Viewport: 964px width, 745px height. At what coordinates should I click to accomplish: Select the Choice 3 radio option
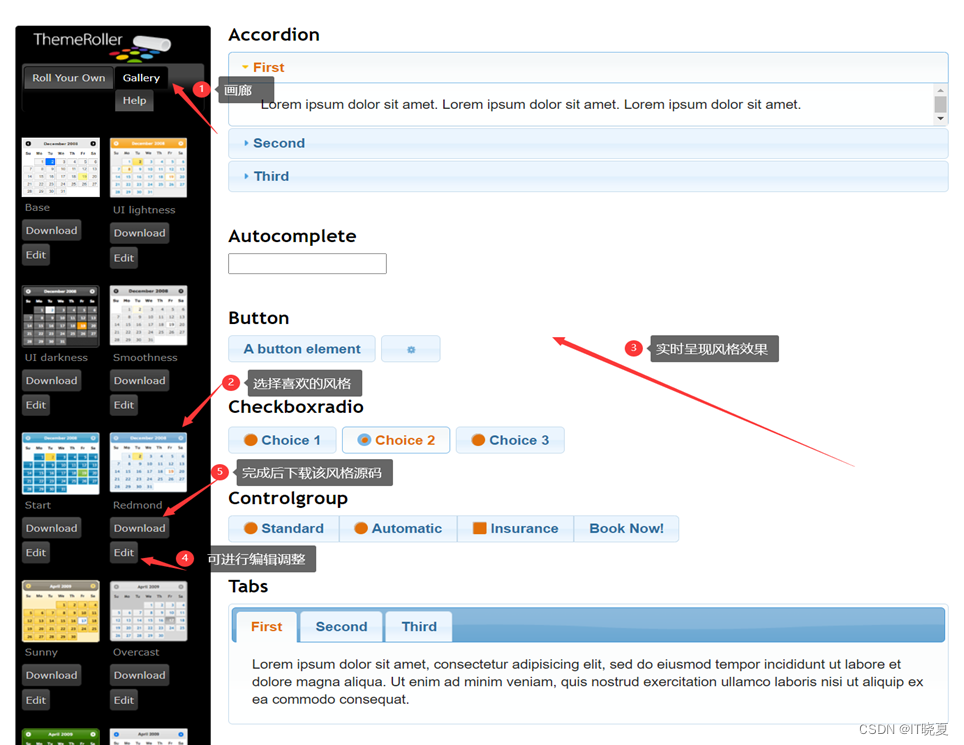(510, 440)
